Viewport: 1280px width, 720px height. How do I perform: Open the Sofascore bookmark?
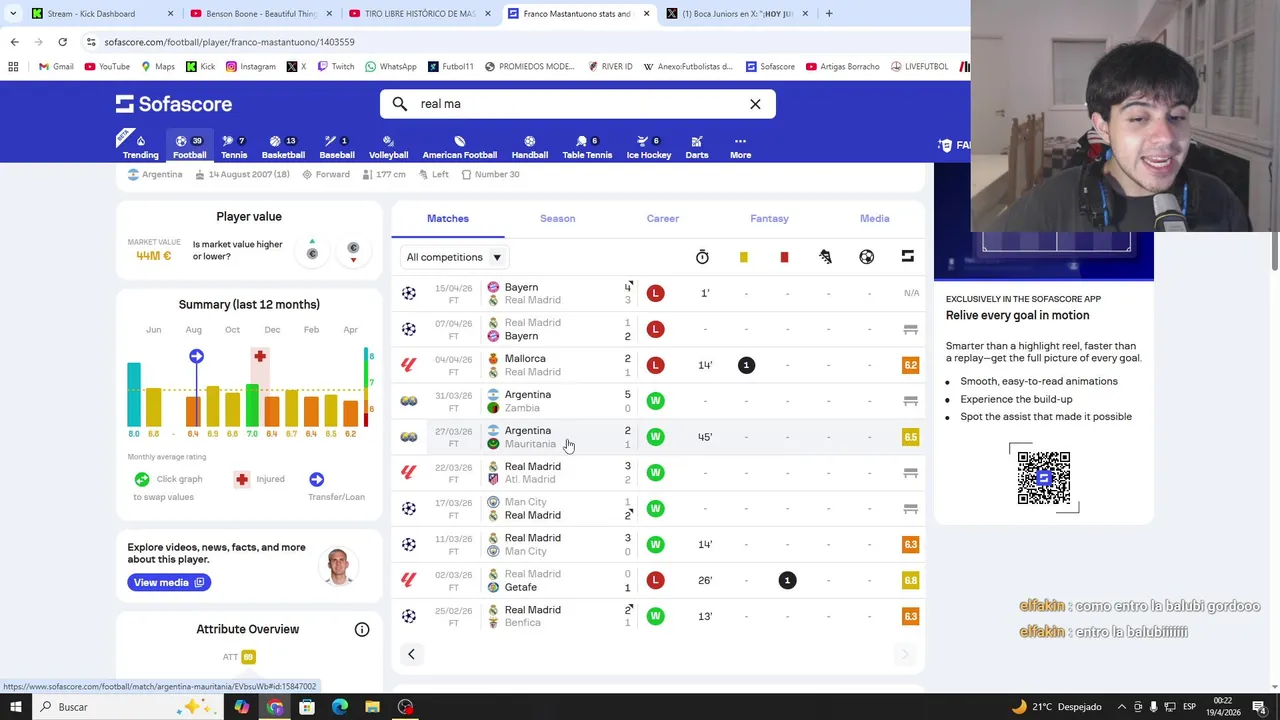click(x=769, y=67)
